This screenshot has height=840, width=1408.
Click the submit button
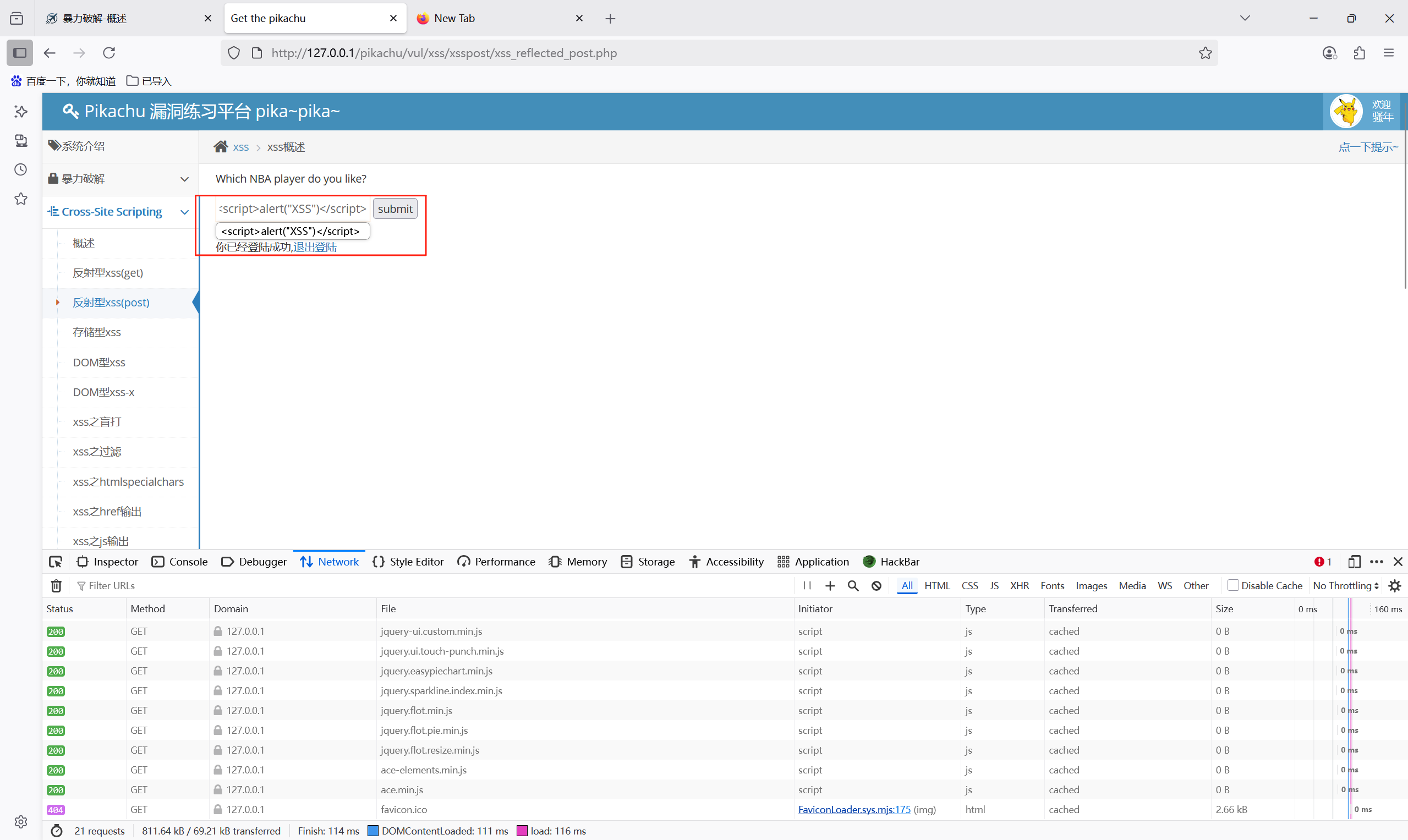(395, 209)
